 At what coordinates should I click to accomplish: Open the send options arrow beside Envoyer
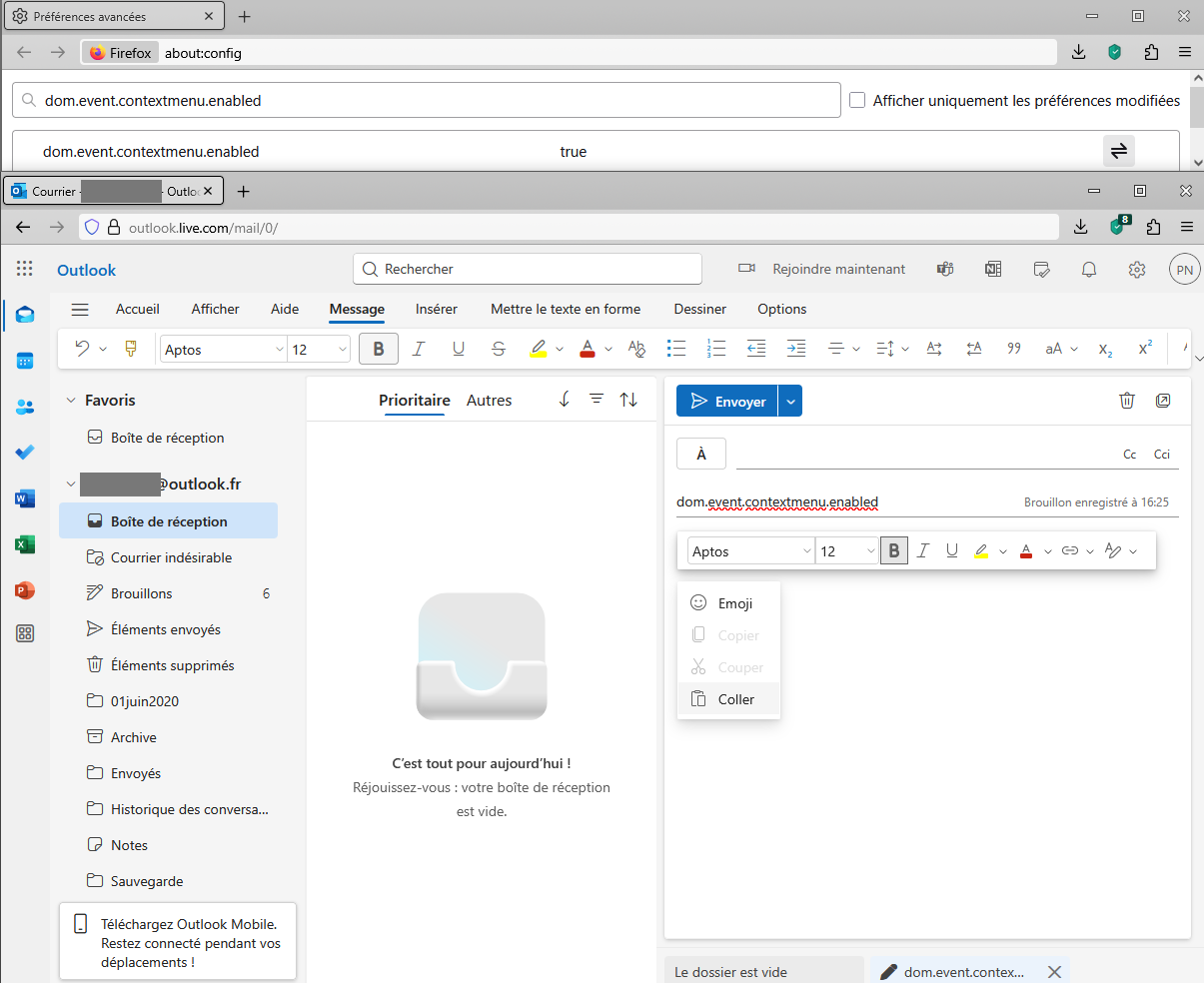click(x=790, y=402)
